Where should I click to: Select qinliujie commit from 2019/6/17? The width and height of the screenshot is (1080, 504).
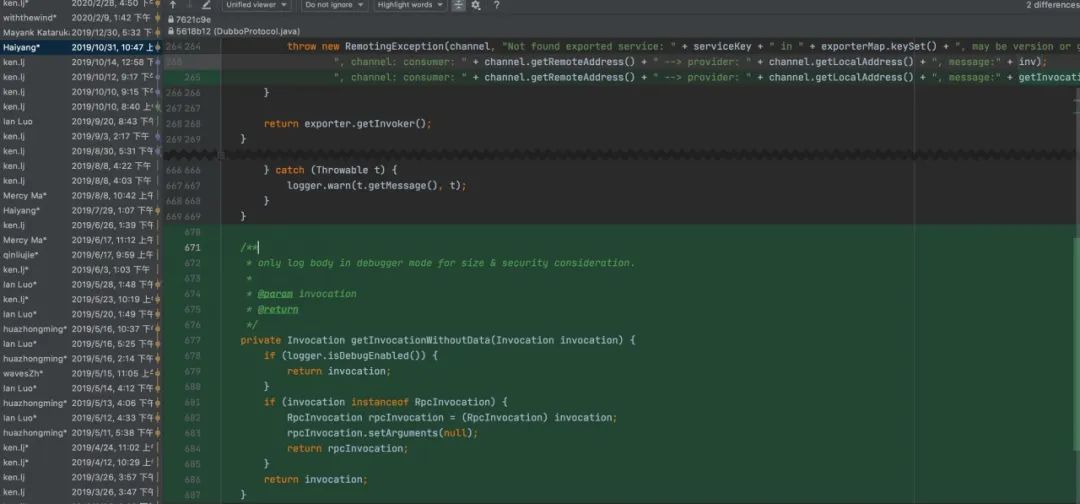pos(78,255)
